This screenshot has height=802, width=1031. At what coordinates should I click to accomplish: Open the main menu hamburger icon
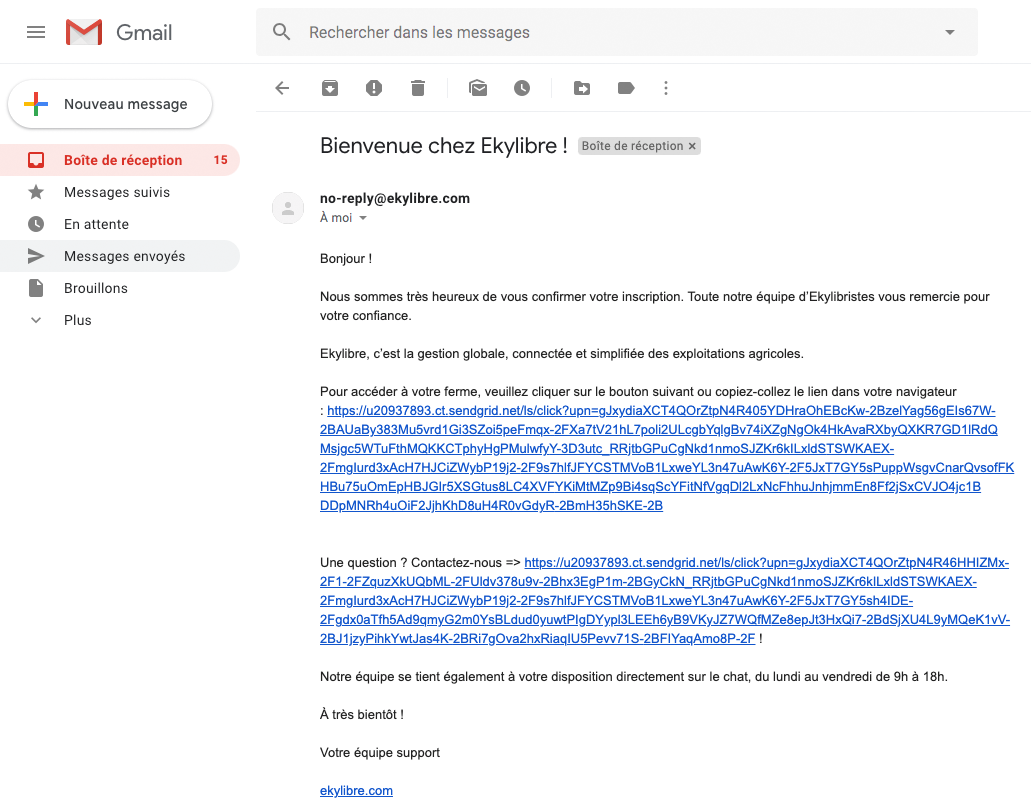tap(36, 32)
